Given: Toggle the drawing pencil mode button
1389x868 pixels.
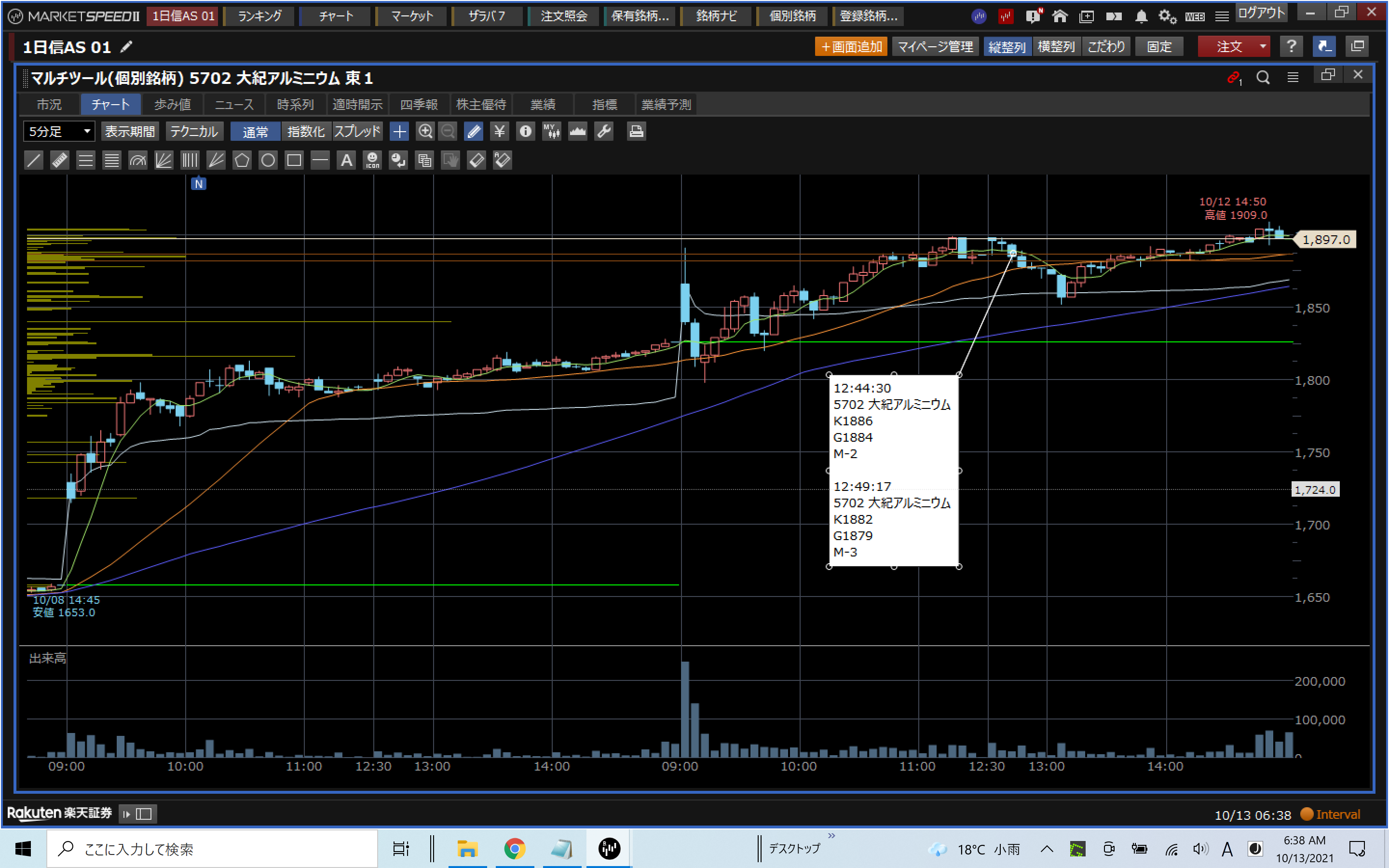Looking at the screenshot, I should (x=474, y=132).
